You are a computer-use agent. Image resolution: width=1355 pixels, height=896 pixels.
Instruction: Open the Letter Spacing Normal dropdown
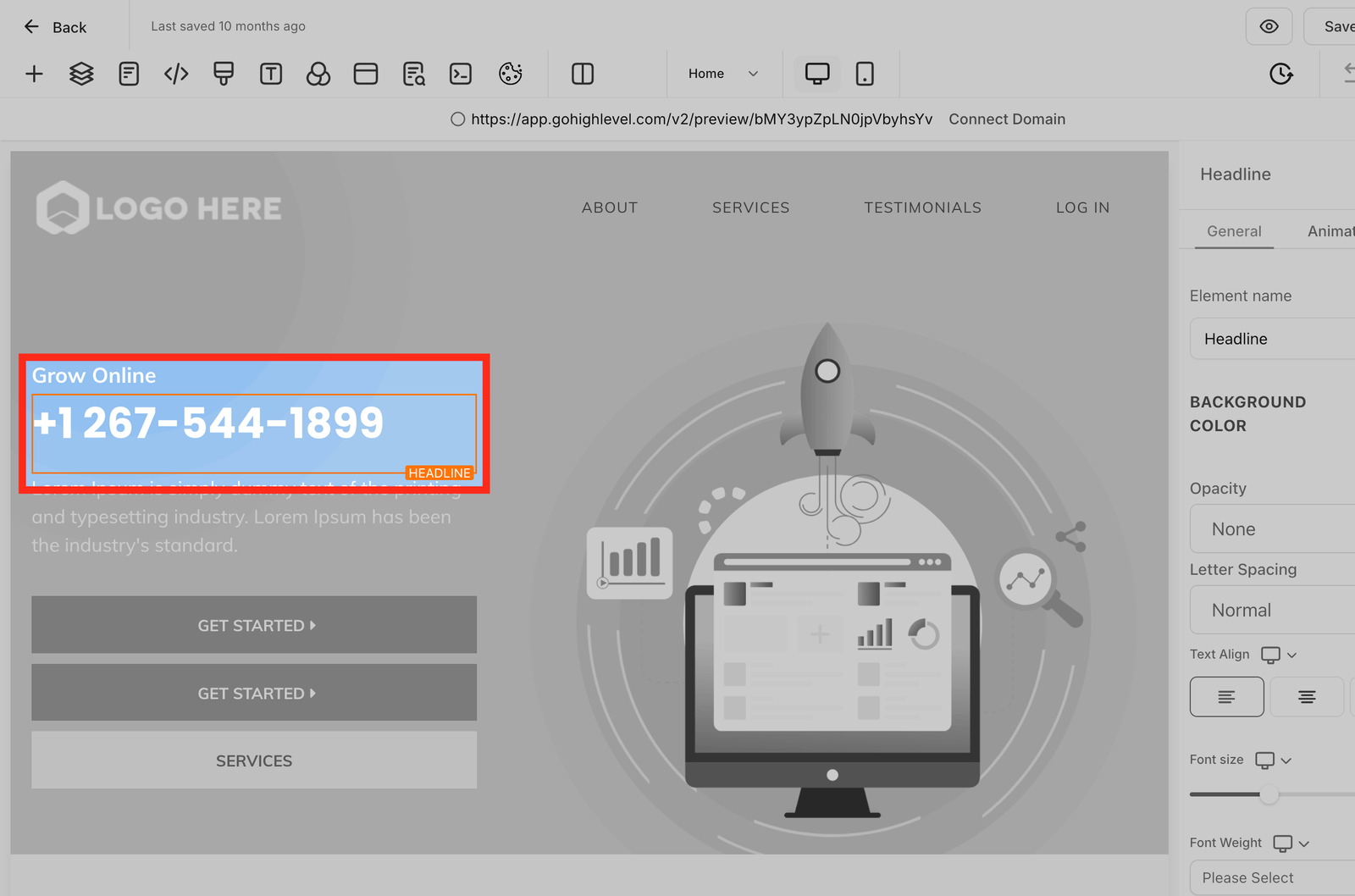(1270, 610)
